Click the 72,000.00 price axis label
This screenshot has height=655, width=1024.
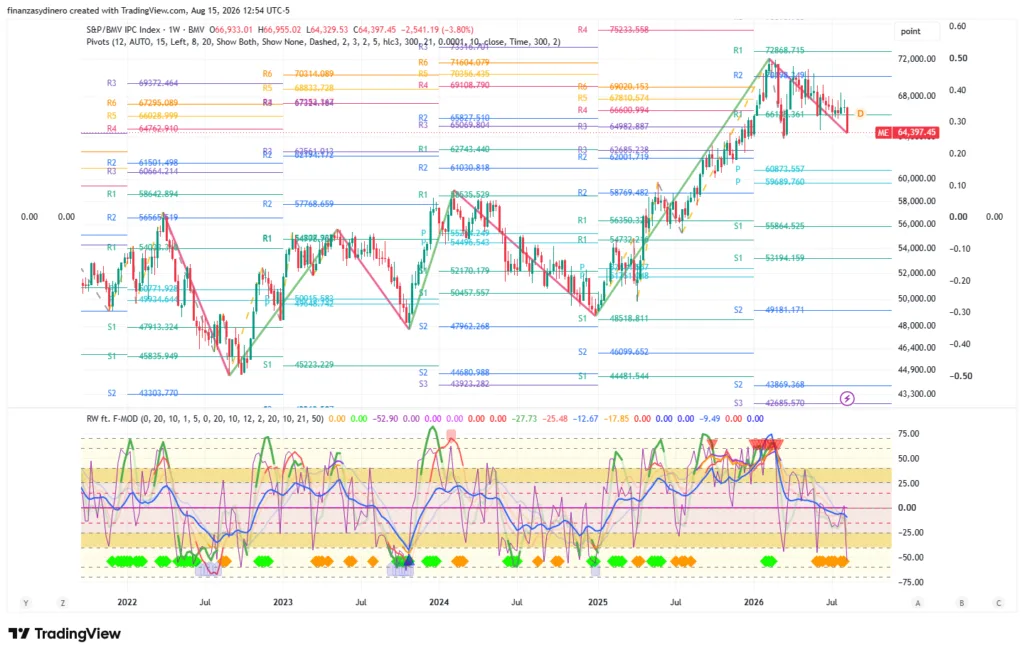click(917, 59)
